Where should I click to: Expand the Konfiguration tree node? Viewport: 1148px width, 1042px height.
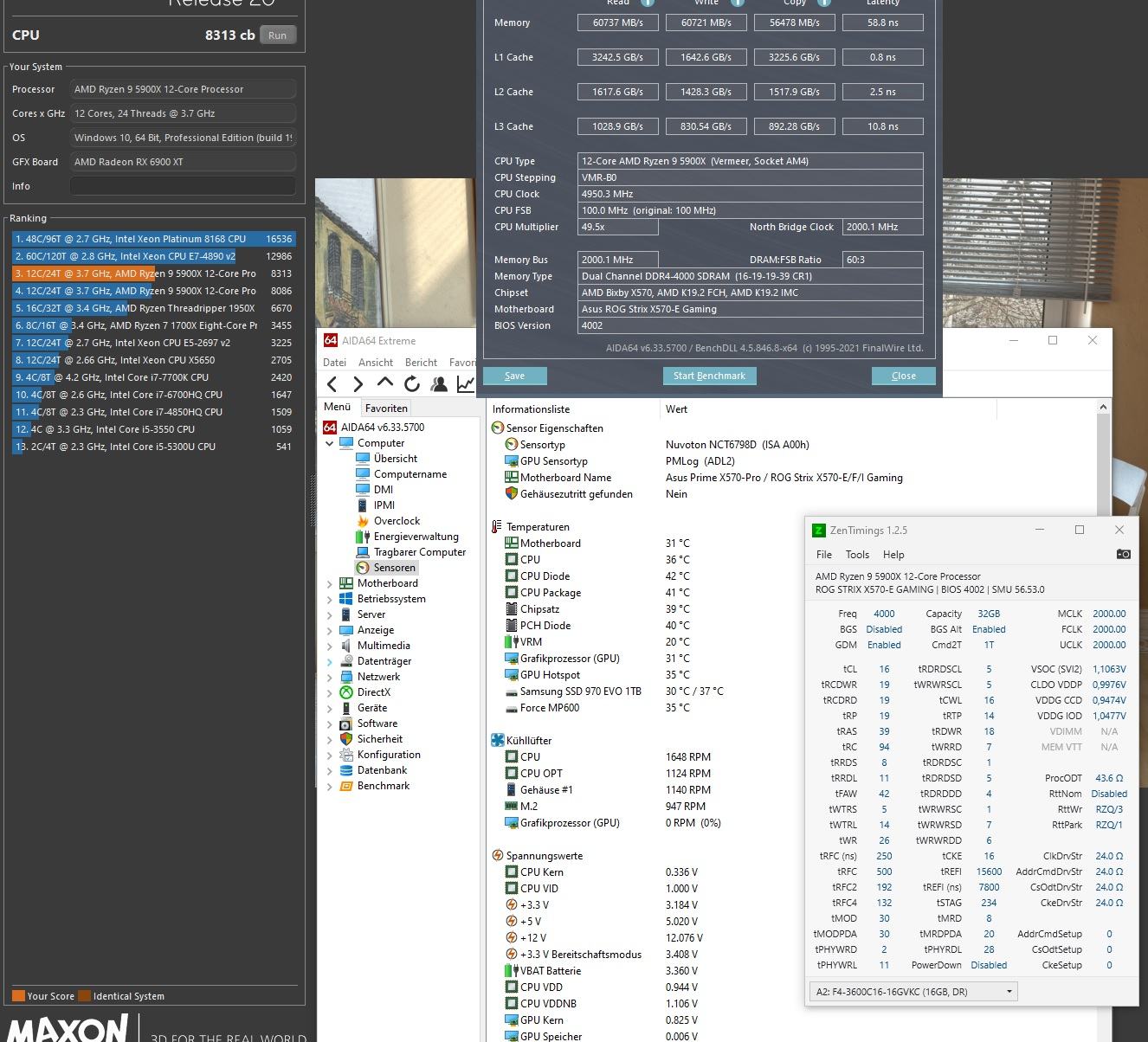point(329,756)
